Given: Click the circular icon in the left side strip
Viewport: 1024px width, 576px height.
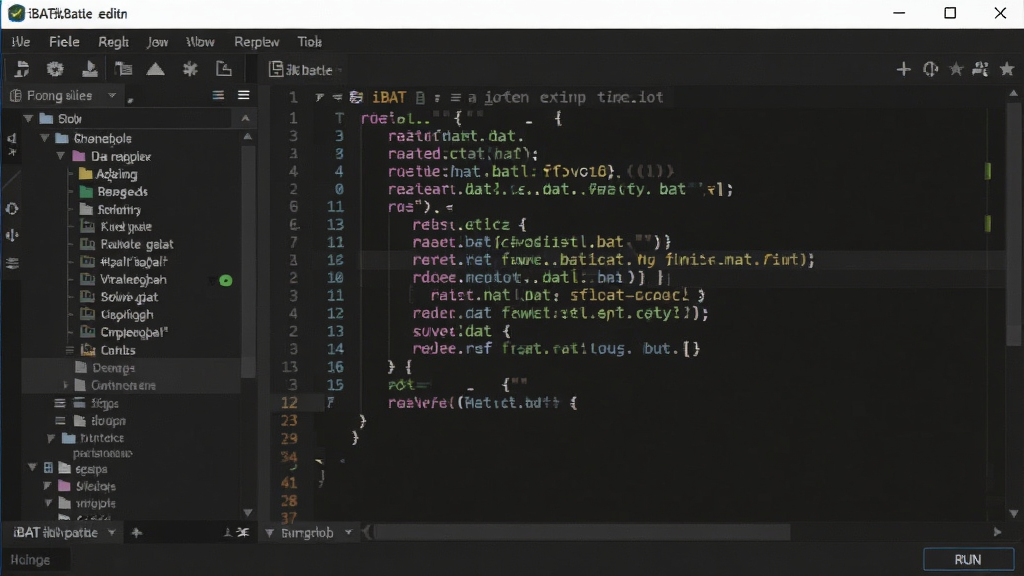Looking at the screenshot, I should coord(12,209).
